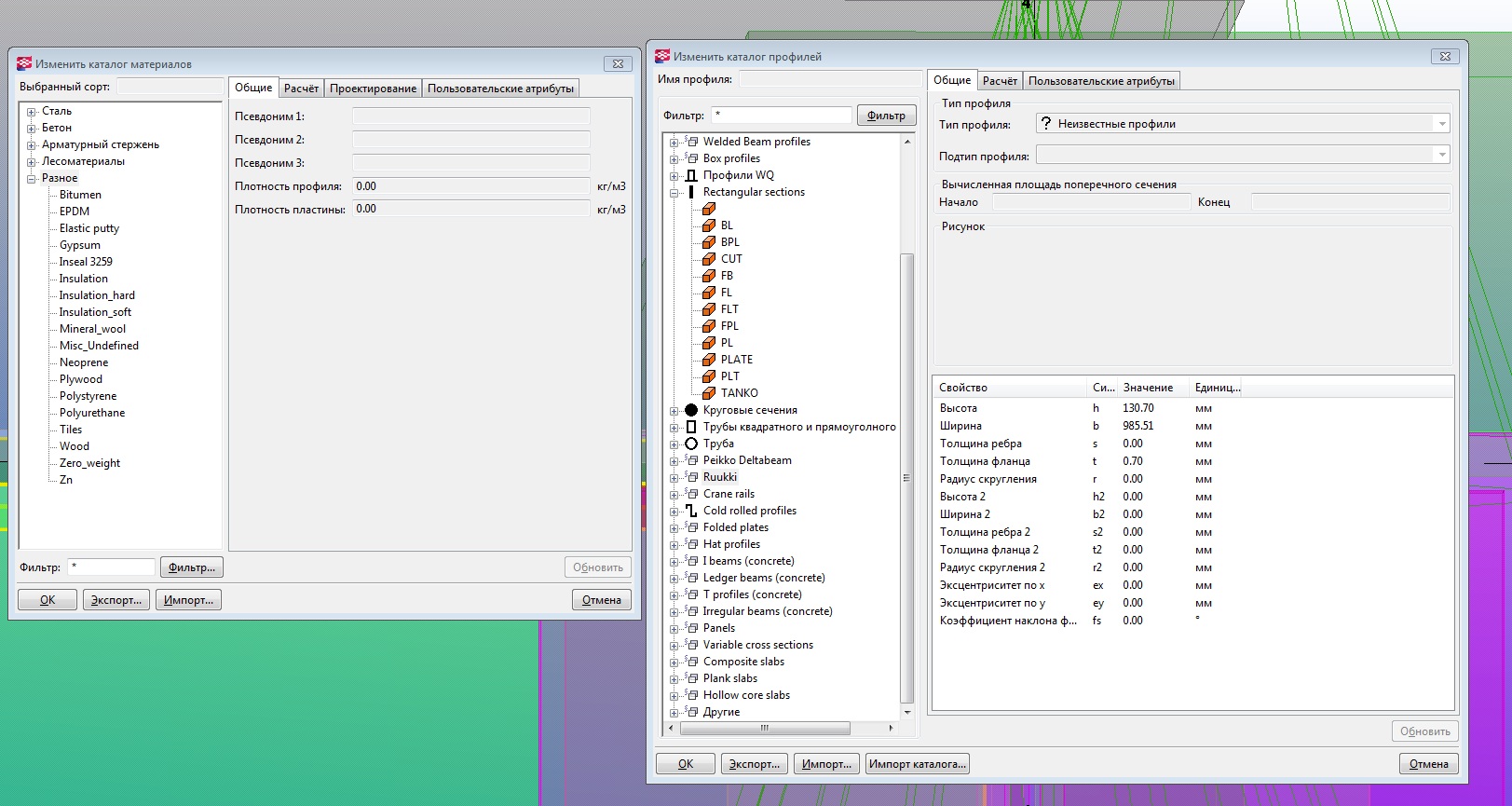Screen dimensions: 1512x806
Task: Click the black circle icon for Круговые сечения
Action: pos(691,410)
